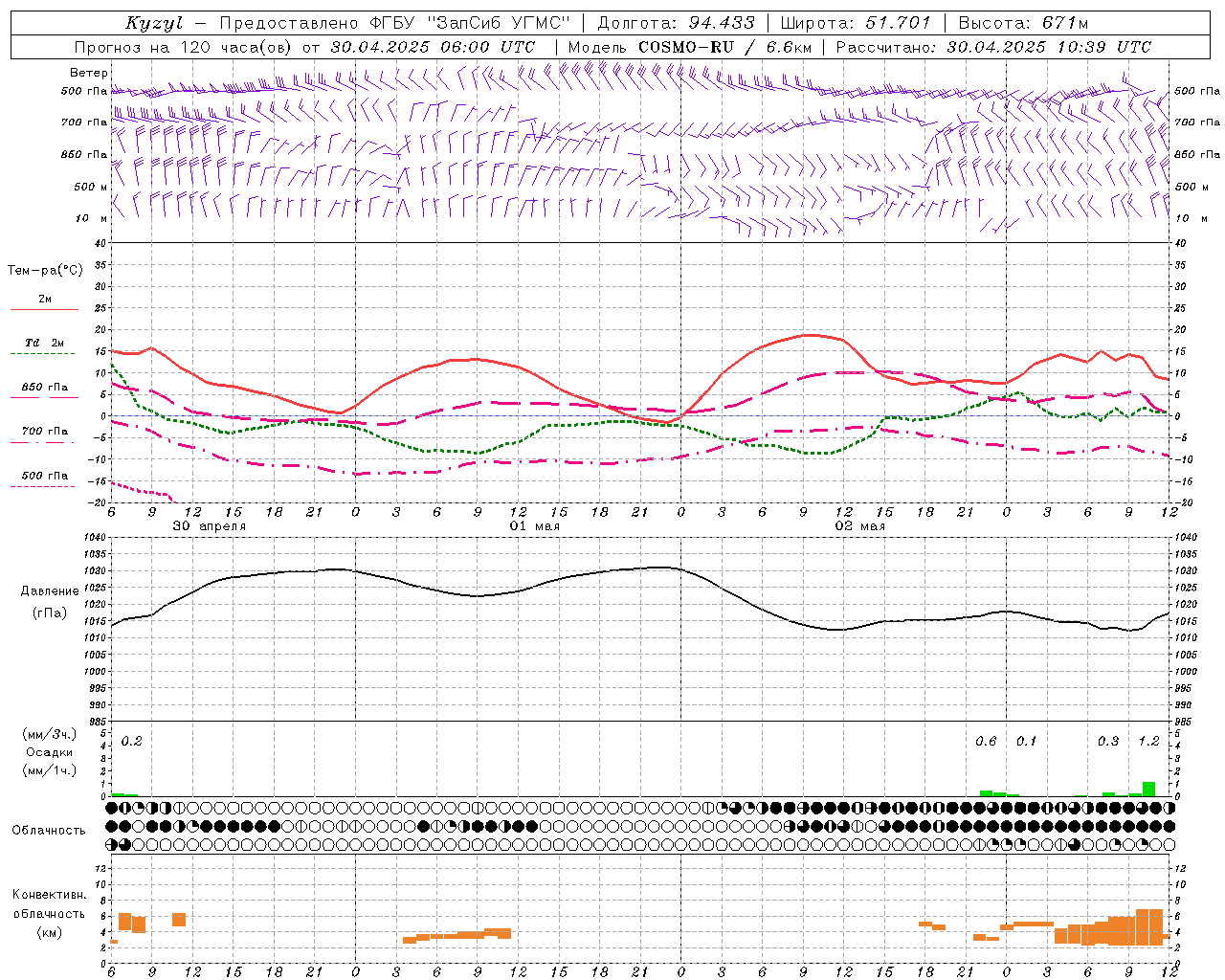Click the elevation value Высота: 671м
This screenshot has height=980, width=1225.
point(1023,23)
